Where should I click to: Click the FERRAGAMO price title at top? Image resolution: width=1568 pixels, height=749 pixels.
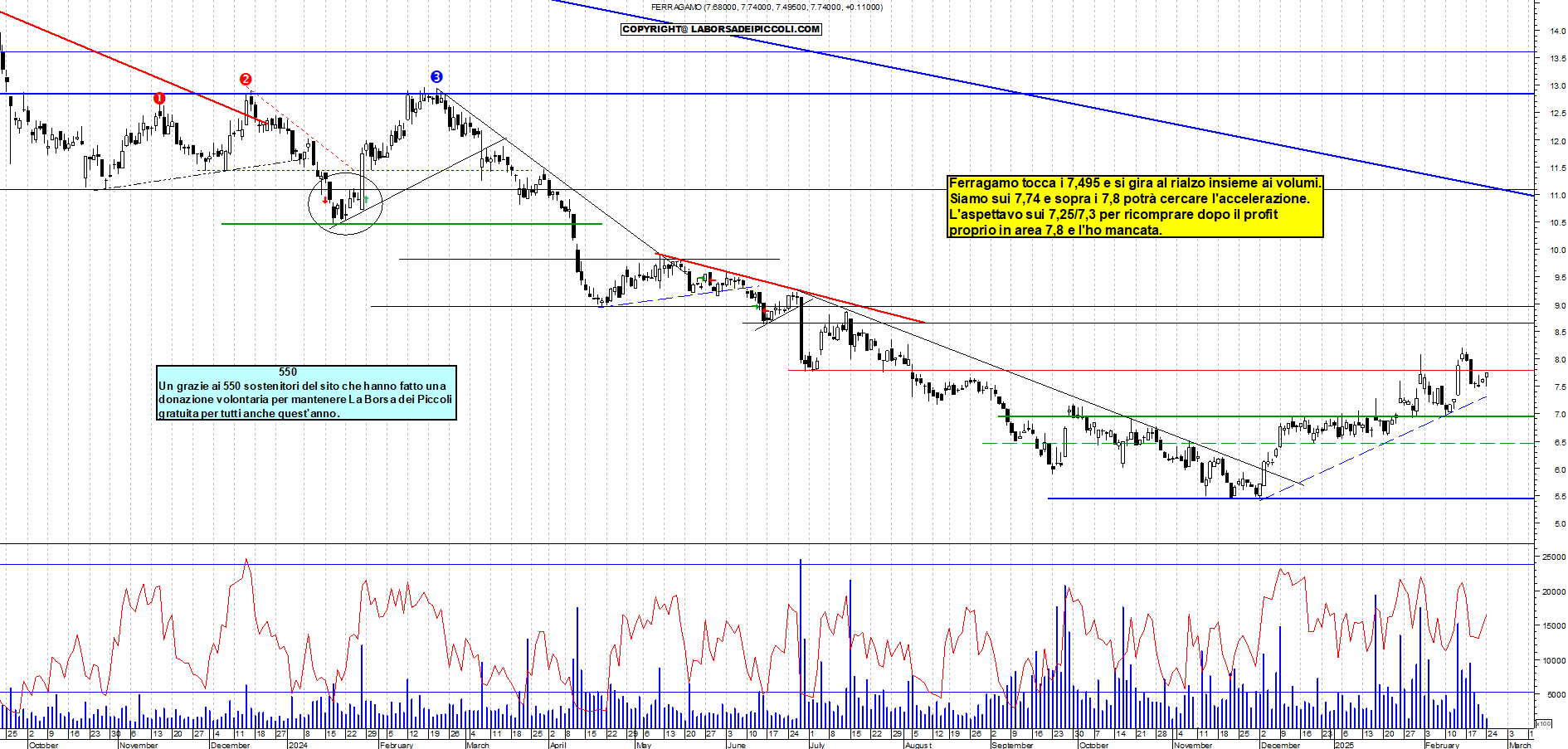pos(767,7)
